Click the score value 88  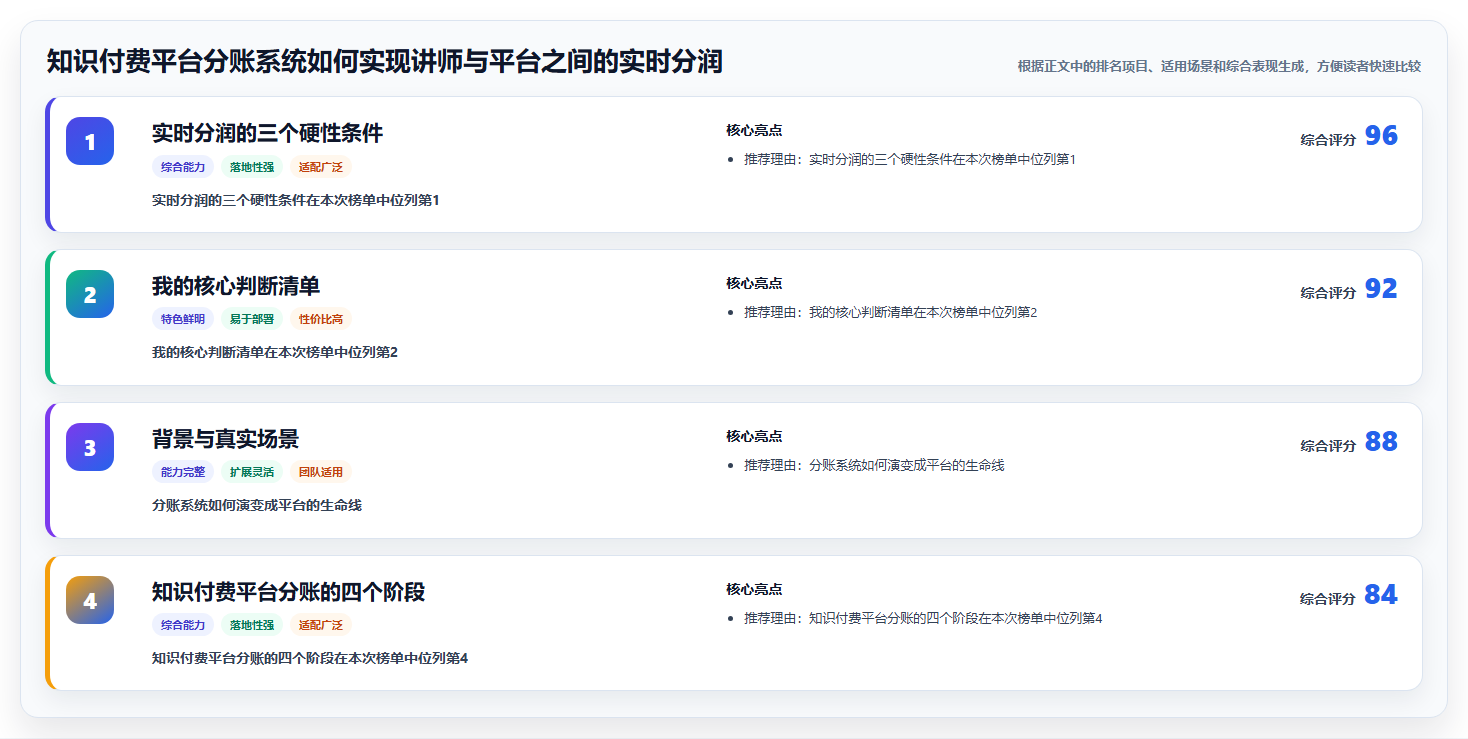point(1381,442)
